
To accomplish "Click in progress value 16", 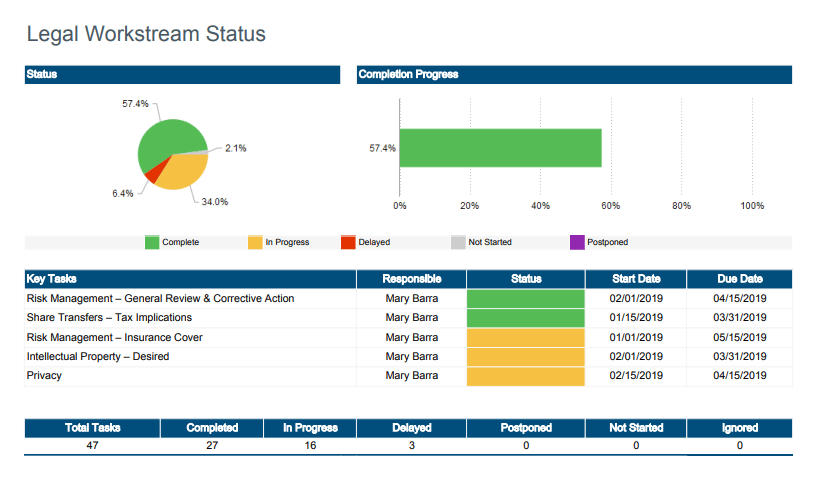I will point(310,446).
